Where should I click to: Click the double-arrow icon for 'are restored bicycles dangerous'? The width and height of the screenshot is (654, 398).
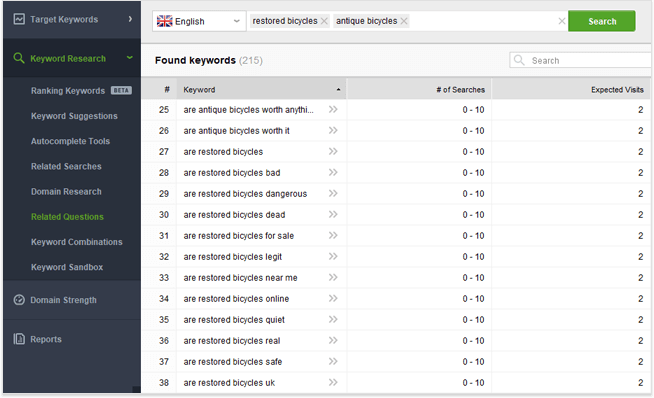[333, 194]
